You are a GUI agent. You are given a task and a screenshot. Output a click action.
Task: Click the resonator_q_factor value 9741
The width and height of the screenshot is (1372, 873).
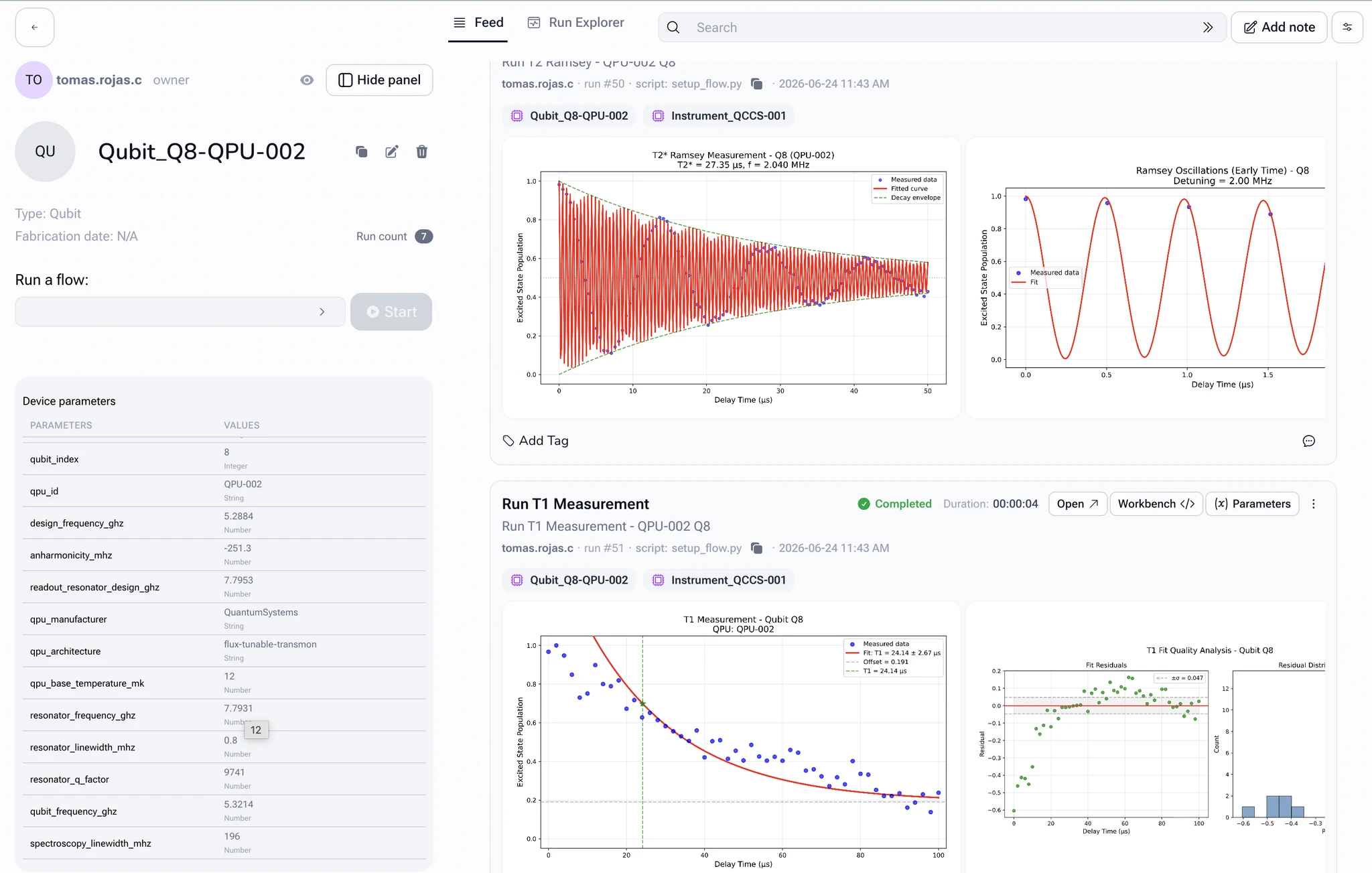pyautogui.click(x=234, y=773)
